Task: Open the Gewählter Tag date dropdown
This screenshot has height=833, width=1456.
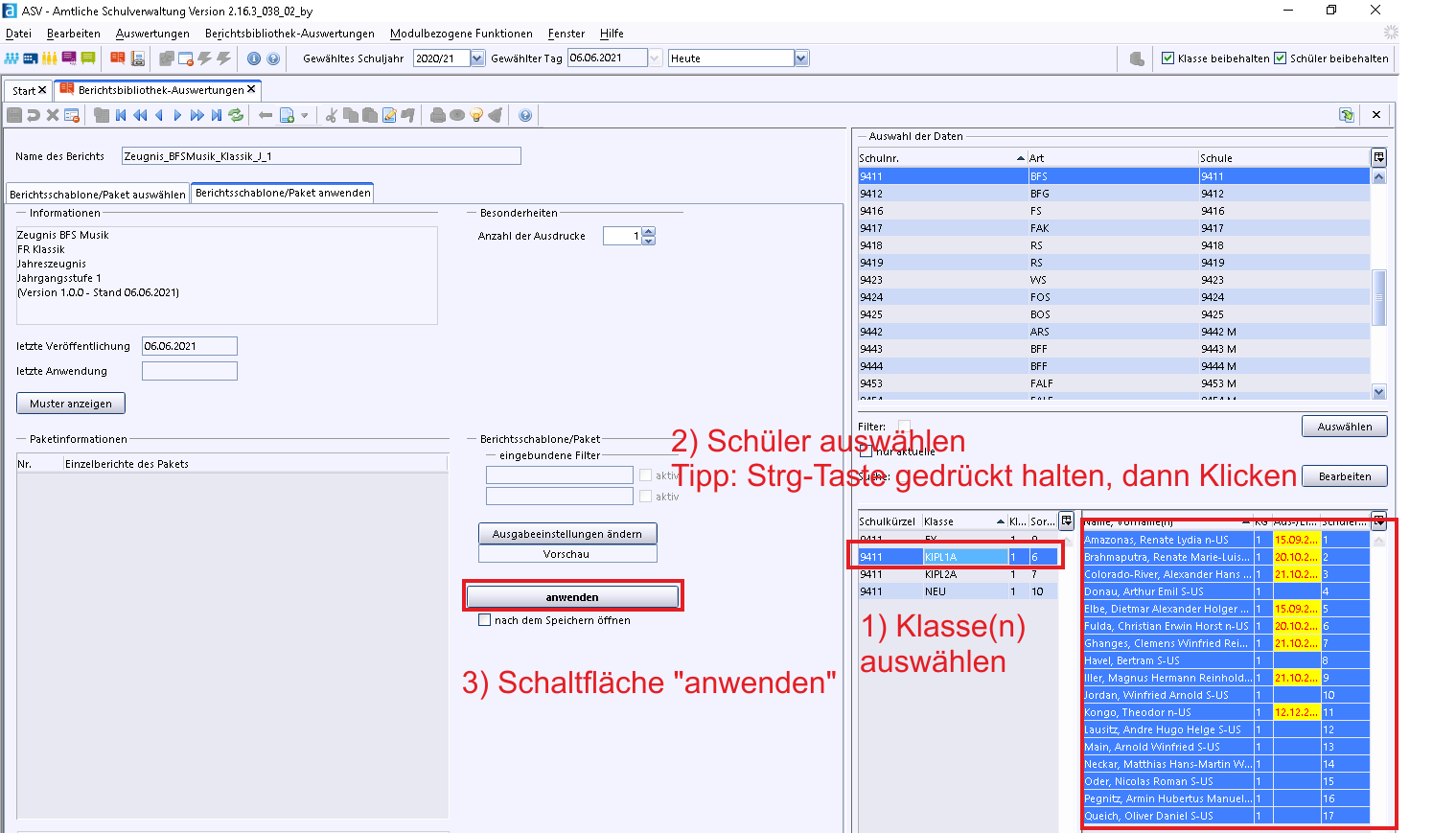Action: point(656,58)
